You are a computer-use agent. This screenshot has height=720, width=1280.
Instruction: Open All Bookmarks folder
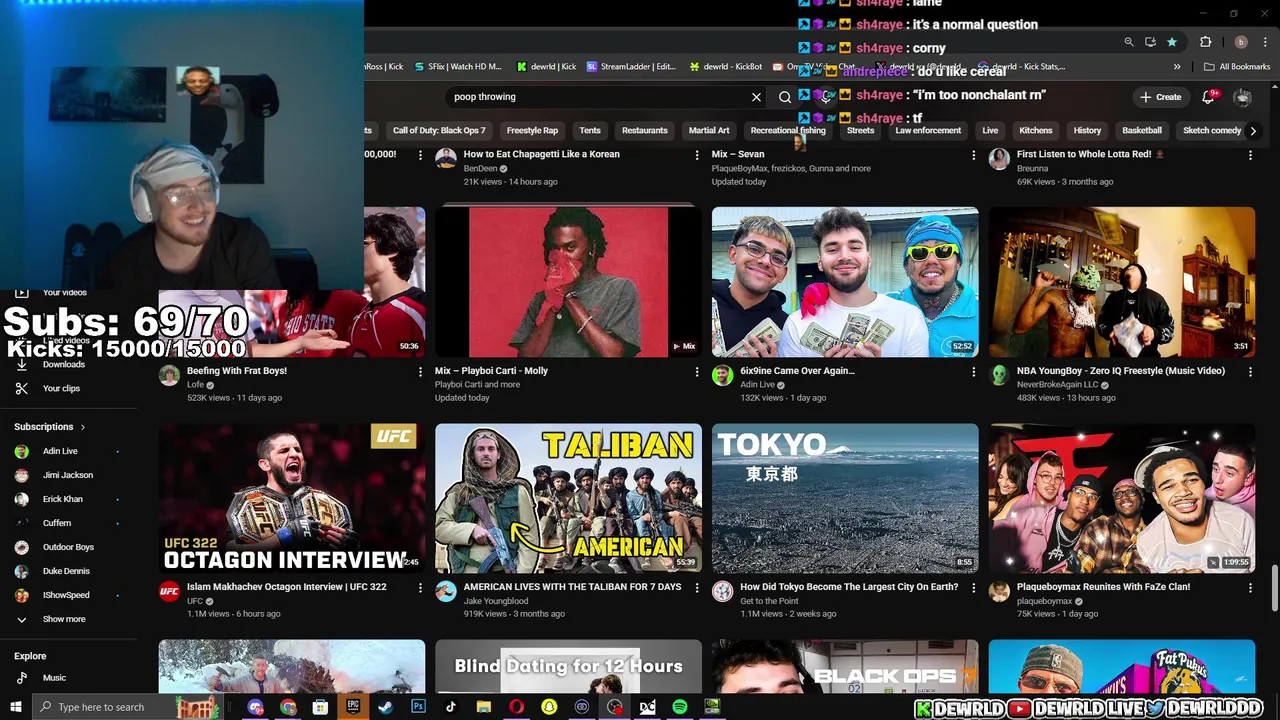[1237, 67]
